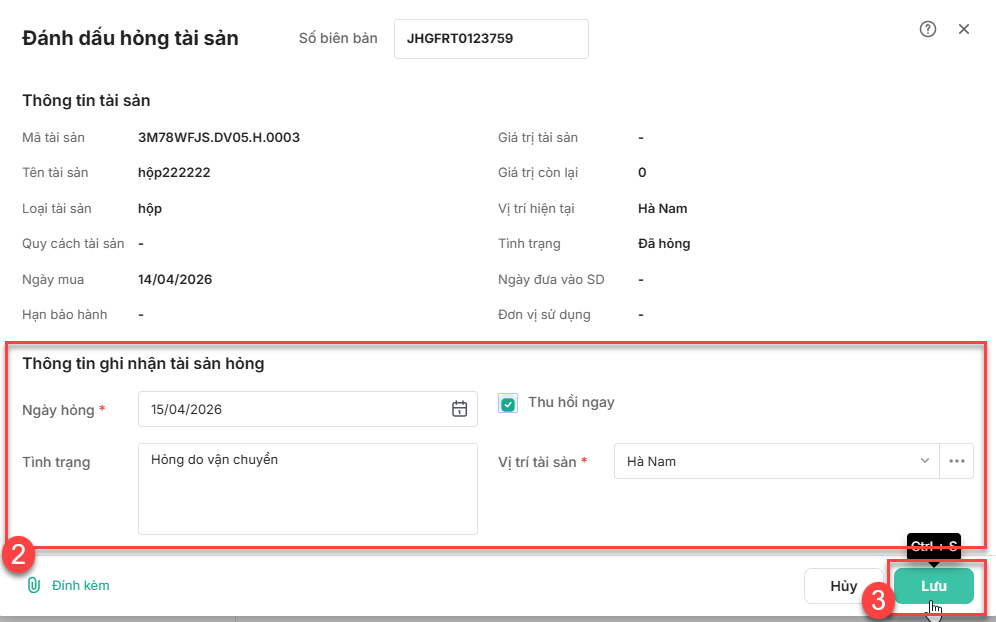Open the calendar picker for Ngày hỏng

pos(459,408)
